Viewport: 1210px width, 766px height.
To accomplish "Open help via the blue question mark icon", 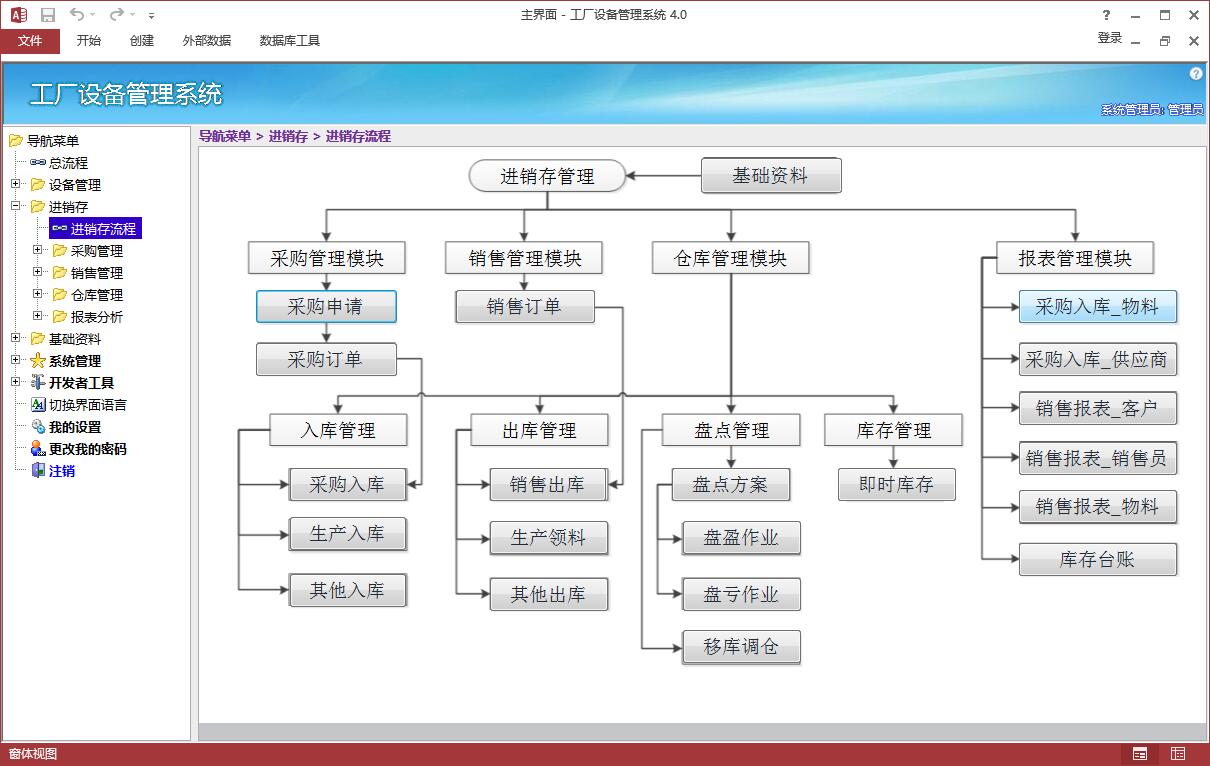I will tap(1195, 73).
